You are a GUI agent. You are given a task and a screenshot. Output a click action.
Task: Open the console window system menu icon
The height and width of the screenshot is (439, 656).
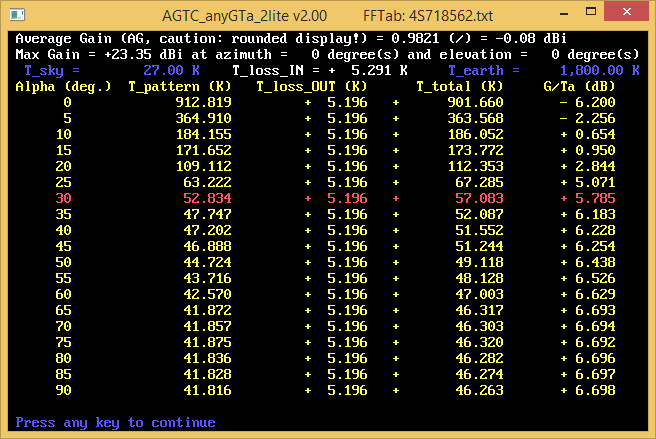(x=18, y=15)
